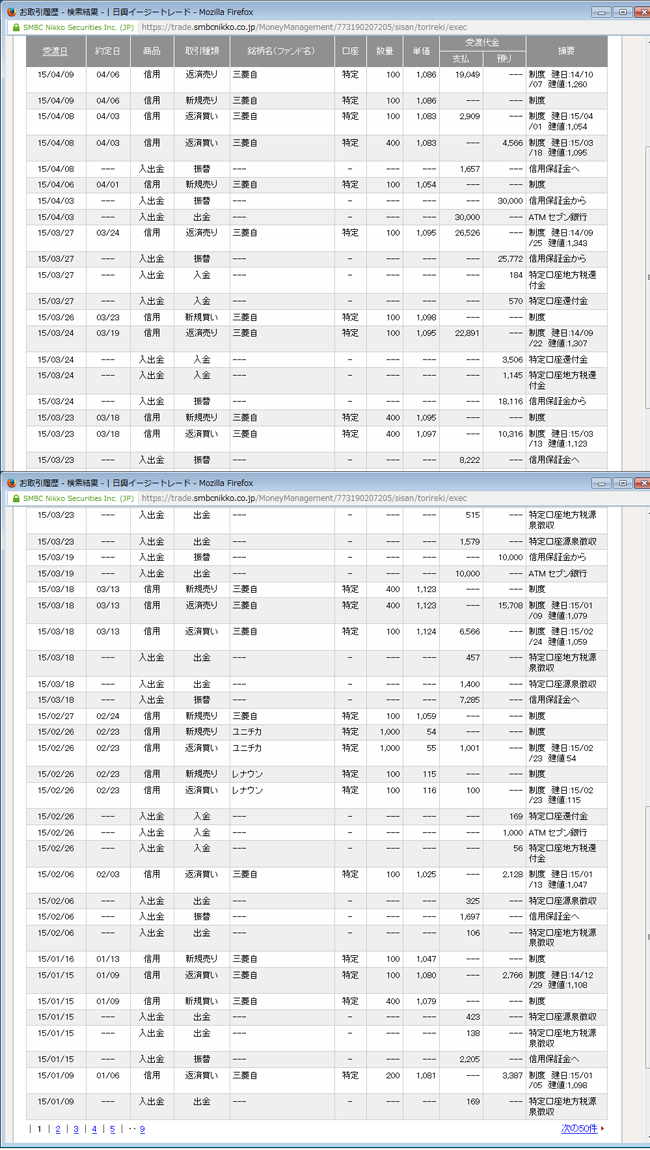The width and height of the screenshot is (650, 1150).
Task: Click the Firefox logo in the bottom window's title bar
Action: 10,483
